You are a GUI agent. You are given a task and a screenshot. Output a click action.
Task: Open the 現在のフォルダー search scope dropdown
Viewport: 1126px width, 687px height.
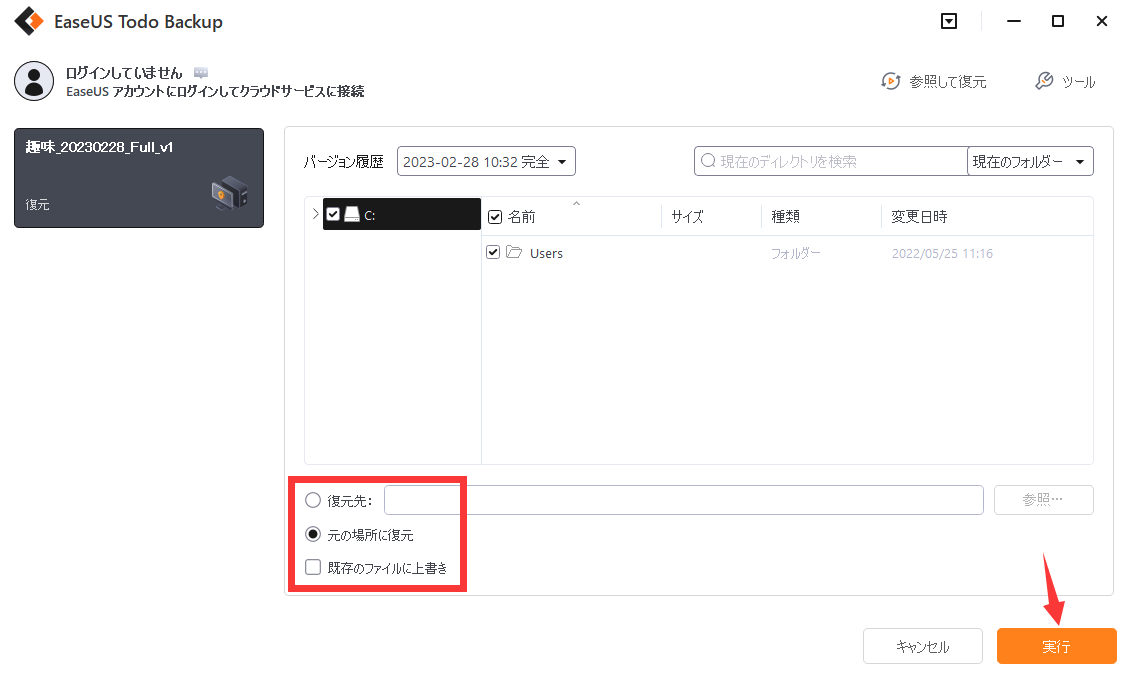tap(1030, 161)
